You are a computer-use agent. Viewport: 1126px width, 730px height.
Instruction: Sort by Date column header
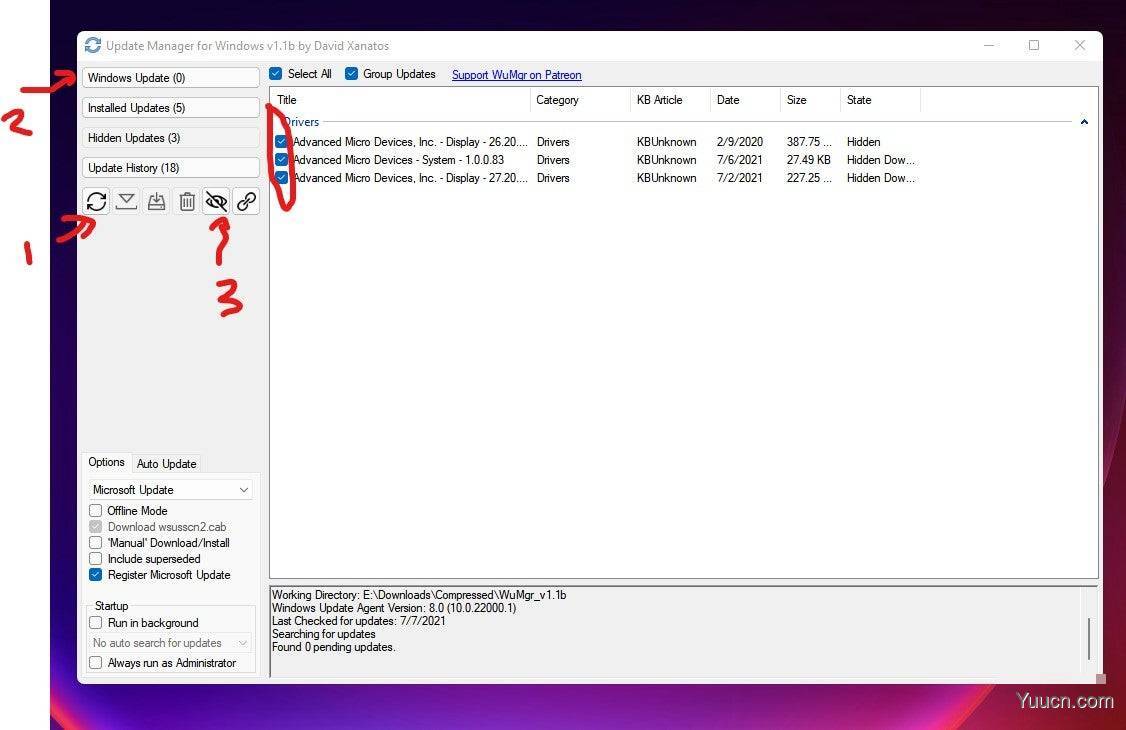tap(745, 100)
